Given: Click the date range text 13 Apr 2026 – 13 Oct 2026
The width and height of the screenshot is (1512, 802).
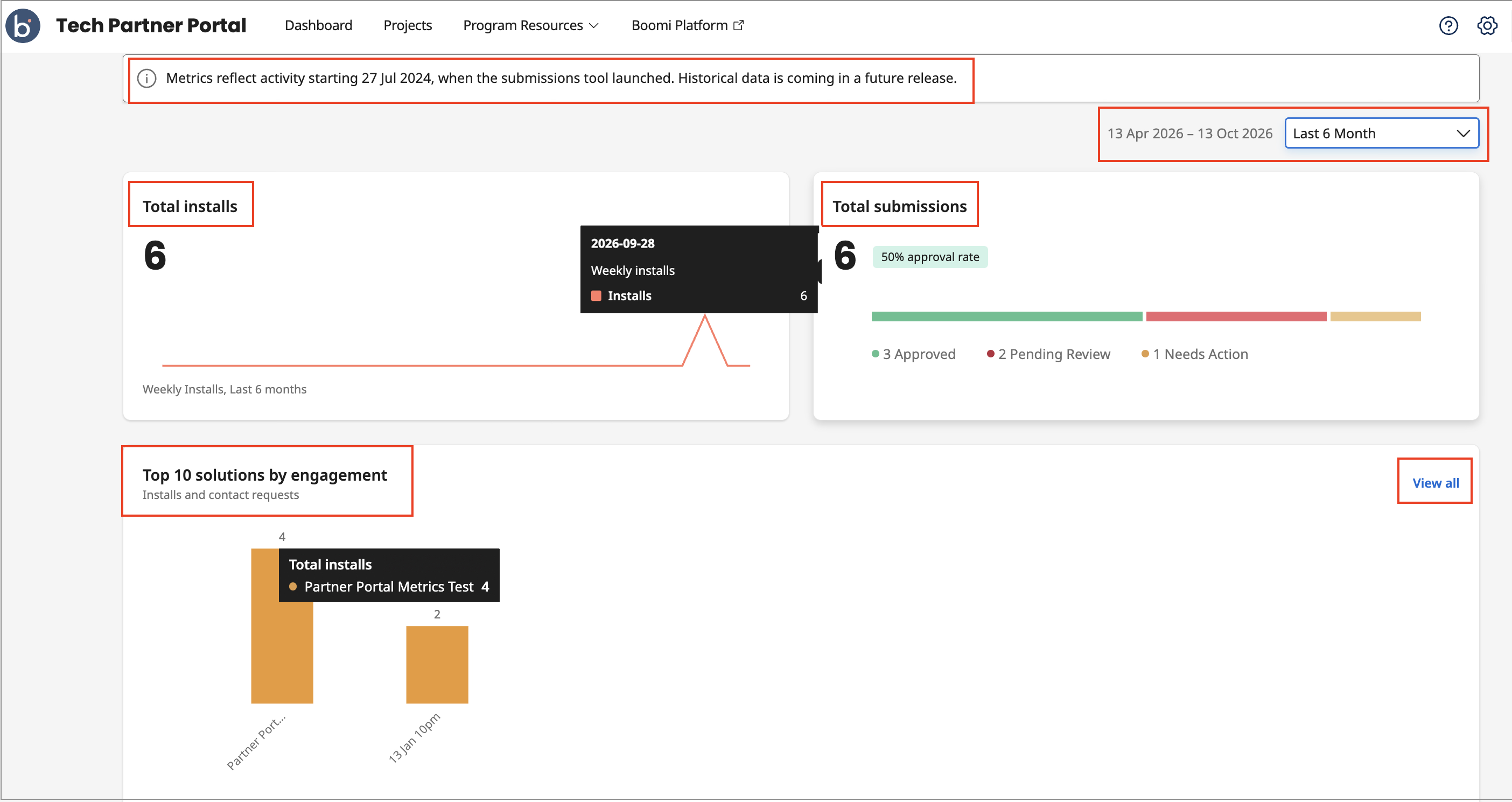Looking at the screenshot, I should point(1190,134).
